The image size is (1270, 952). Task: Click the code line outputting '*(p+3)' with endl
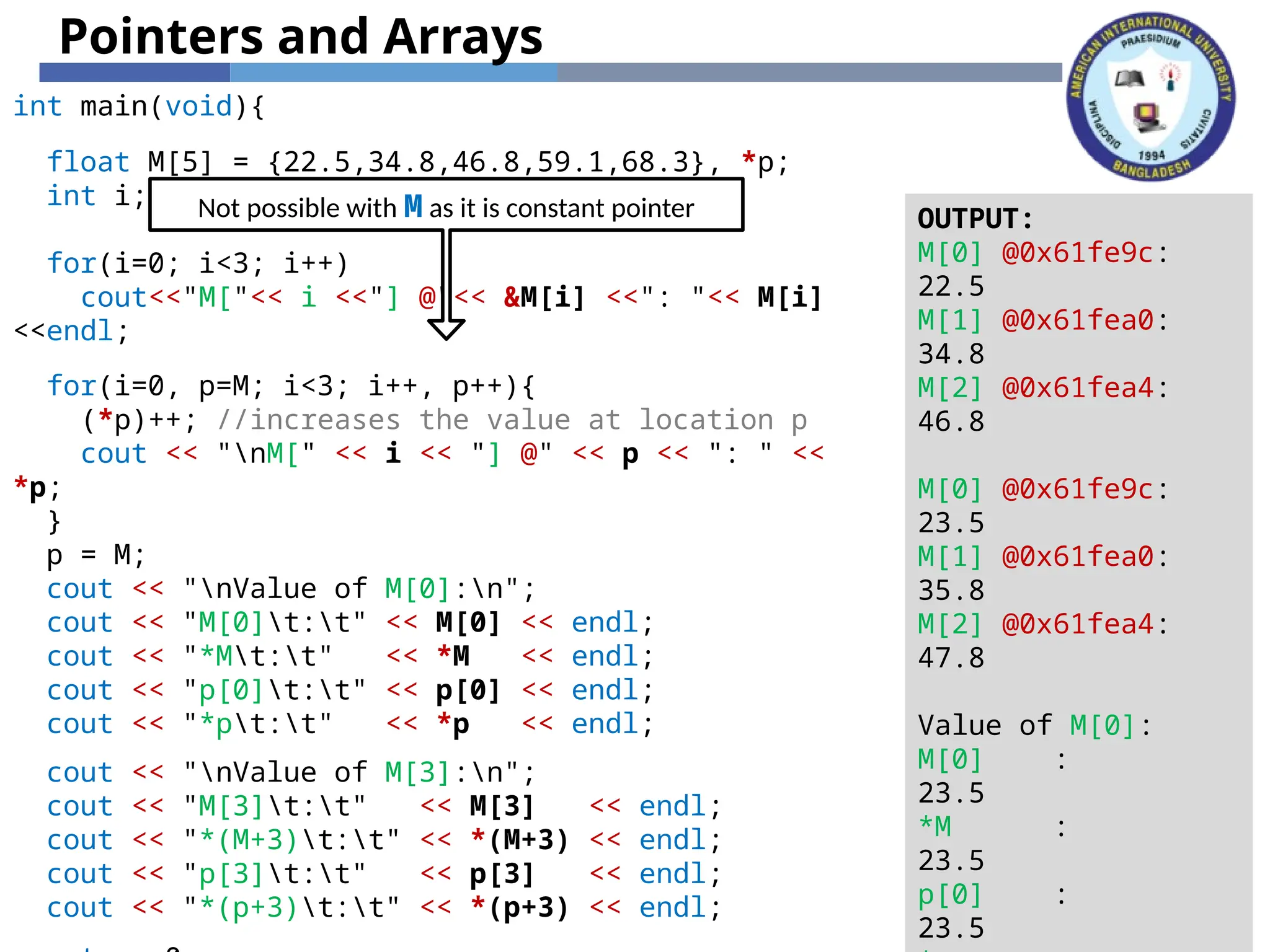click(x=384, y=908)
